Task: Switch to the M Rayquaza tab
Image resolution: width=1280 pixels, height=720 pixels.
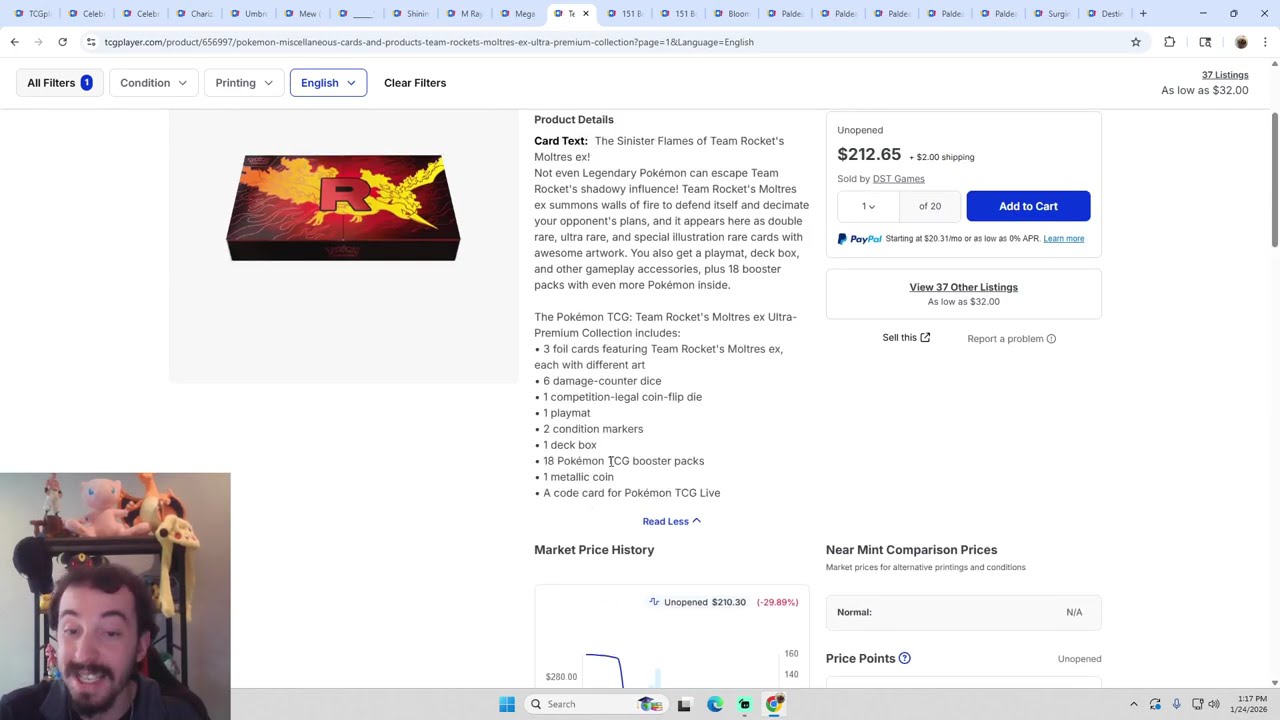Action: pyautogui.click(x=463, y=14)
